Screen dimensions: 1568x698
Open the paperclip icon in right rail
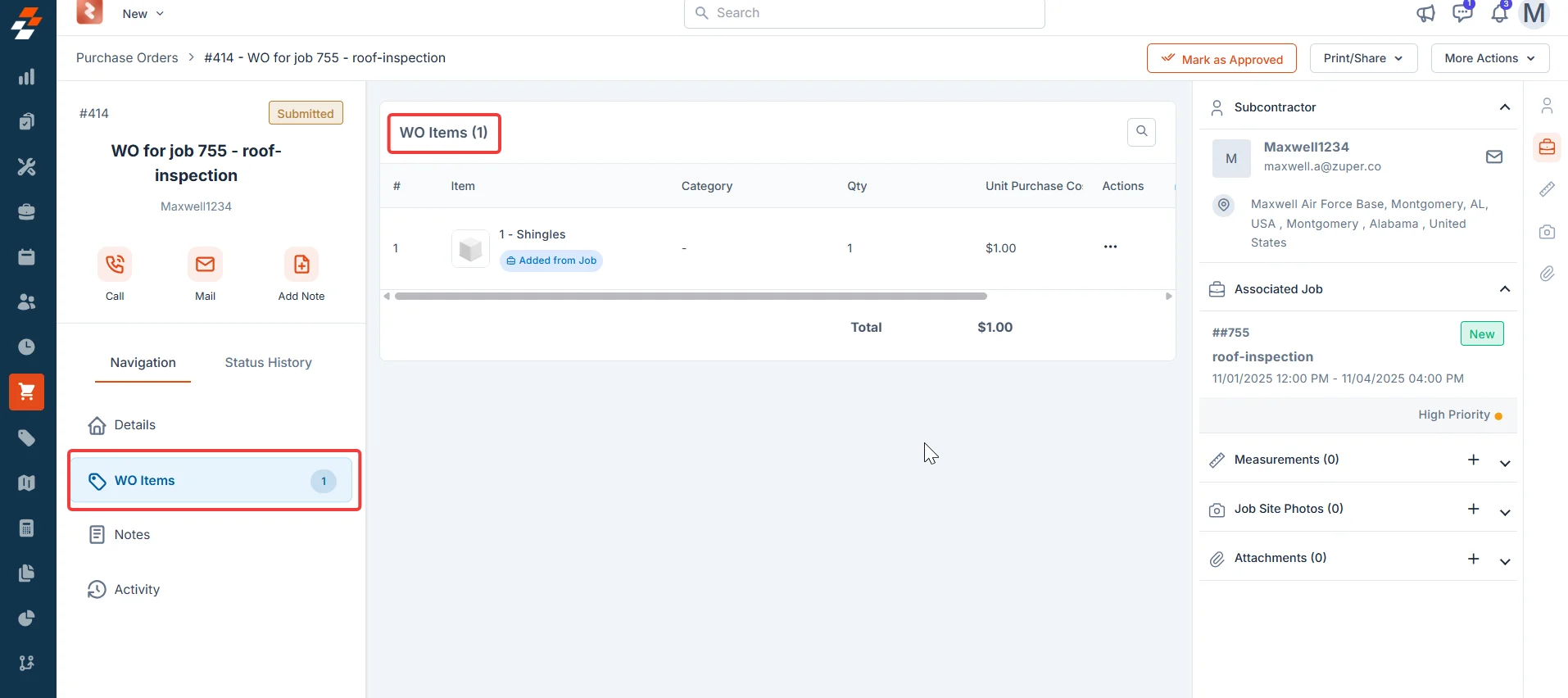pos(1547,274)
